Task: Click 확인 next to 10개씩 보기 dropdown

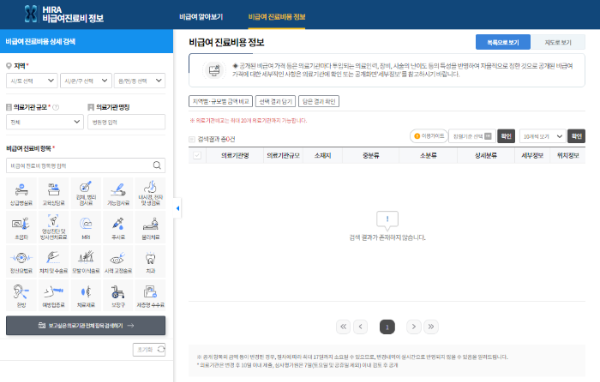Action: pos(576,136)
